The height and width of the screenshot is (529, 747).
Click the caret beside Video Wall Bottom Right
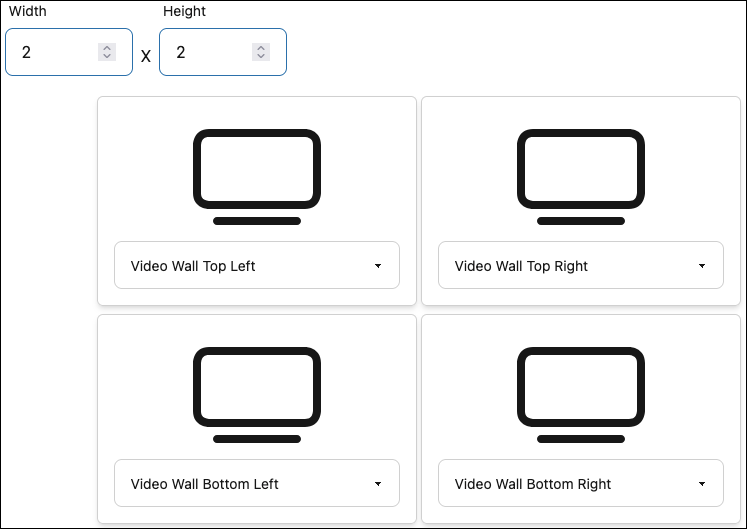pos(702,484)
